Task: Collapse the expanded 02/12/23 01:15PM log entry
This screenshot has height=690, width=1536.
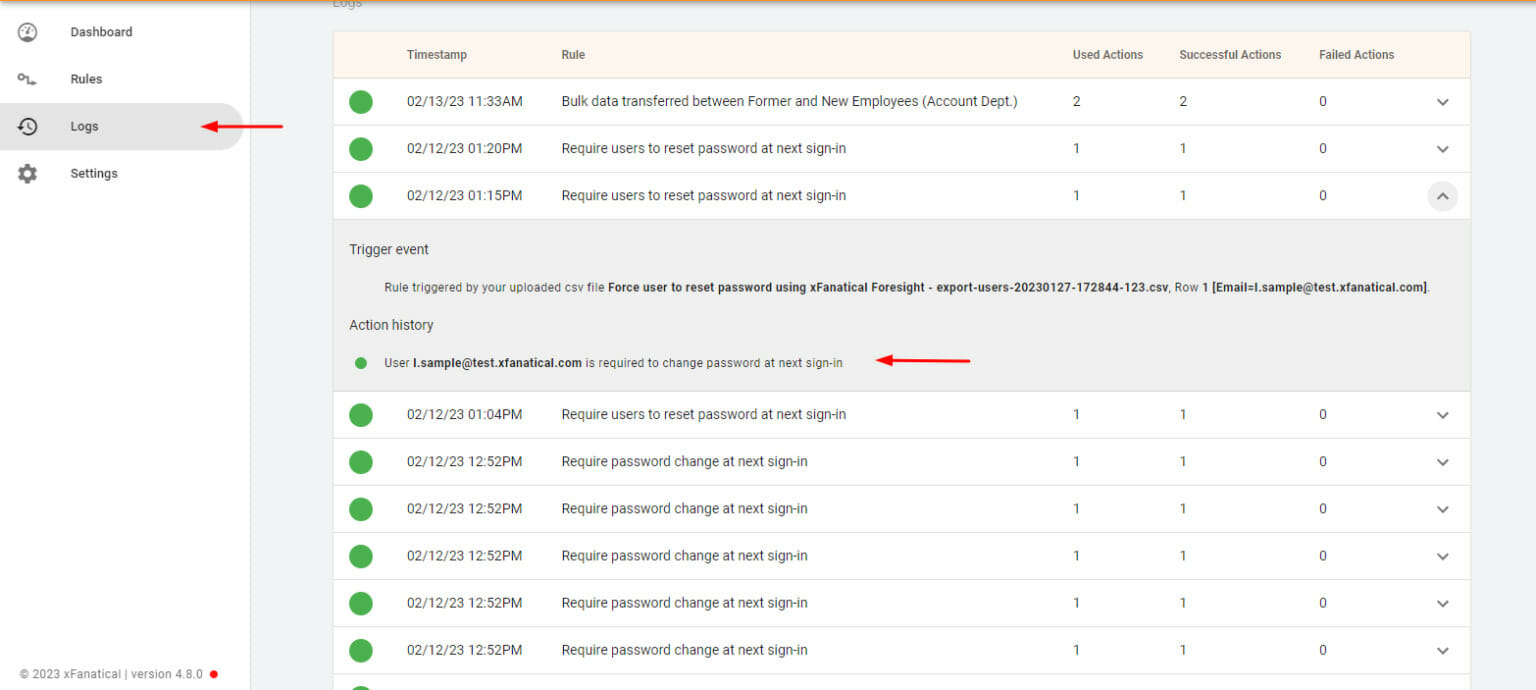Action: (x=1442, y=196)
